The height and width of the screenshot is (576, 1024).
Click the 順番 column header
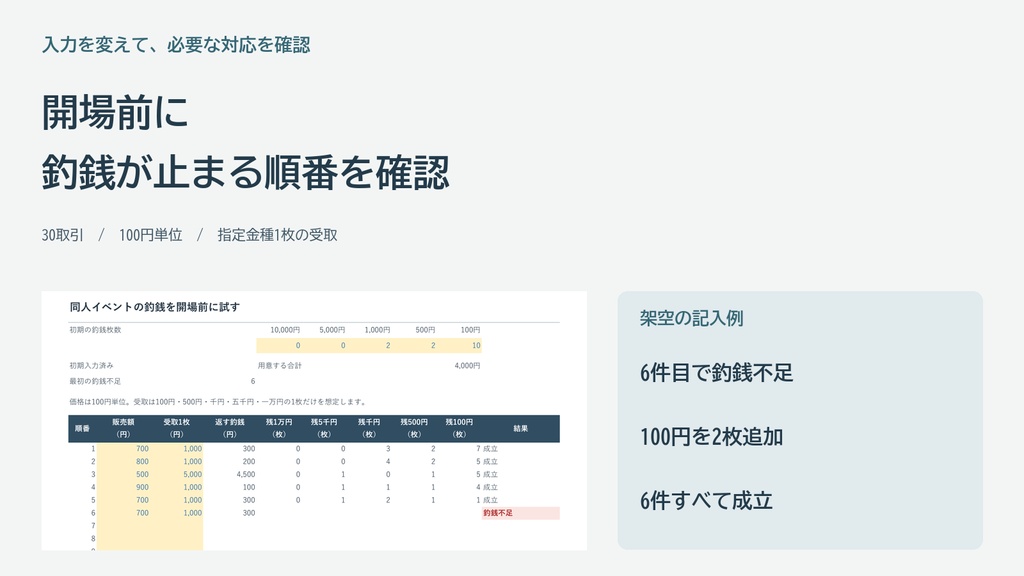[x=82, y=428]
